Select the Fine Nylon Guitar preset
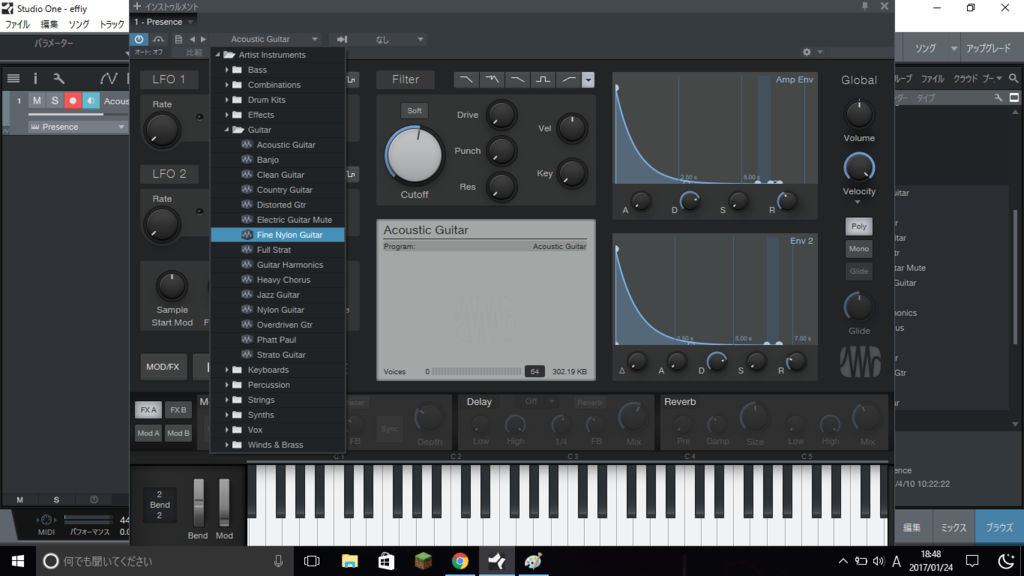The height and width of the screenshot is (576, 1024). pyautogui.click(x=278, y=234)
